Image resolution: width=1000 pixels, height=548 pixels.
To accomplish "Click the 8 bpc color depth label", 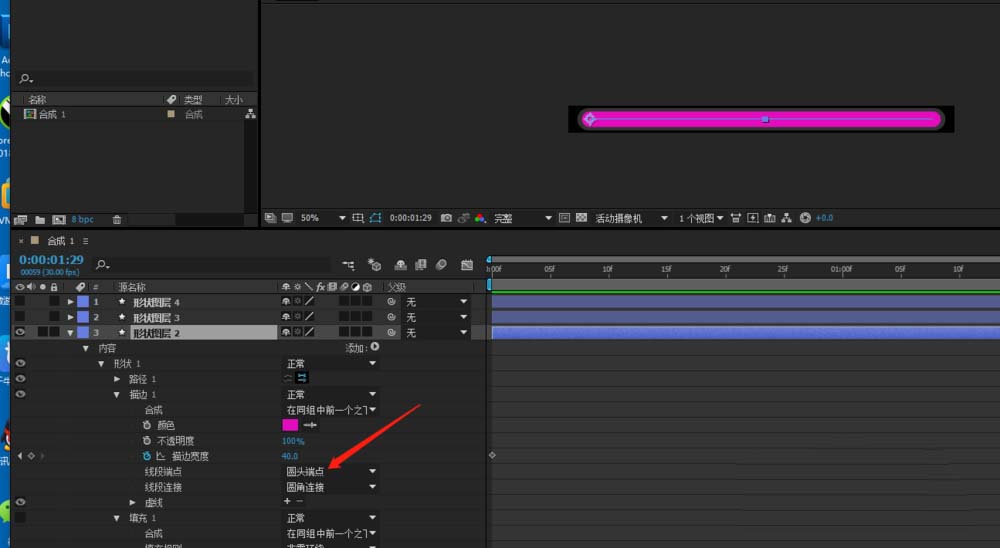I will (x=82, y=219).
